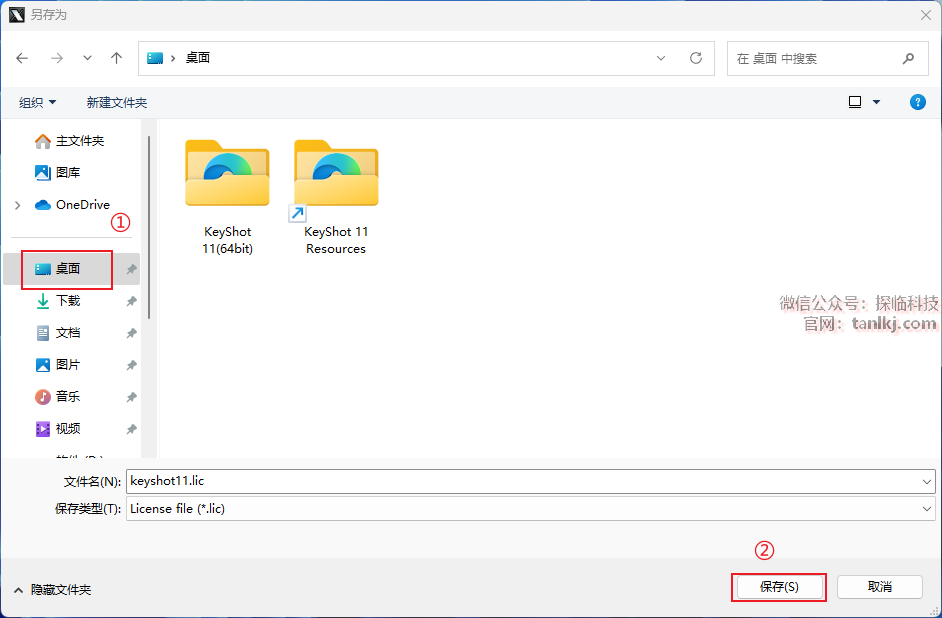Focus the 在 桌面 中搜索 search box

(827, 58)
